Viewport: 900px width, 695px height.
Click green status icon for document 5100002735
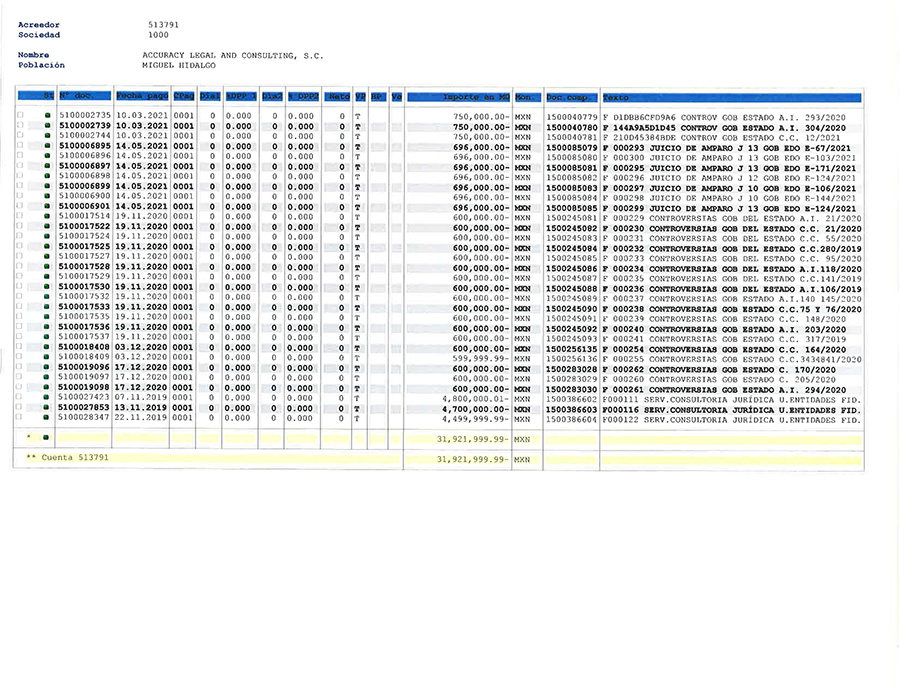[47, 116]
